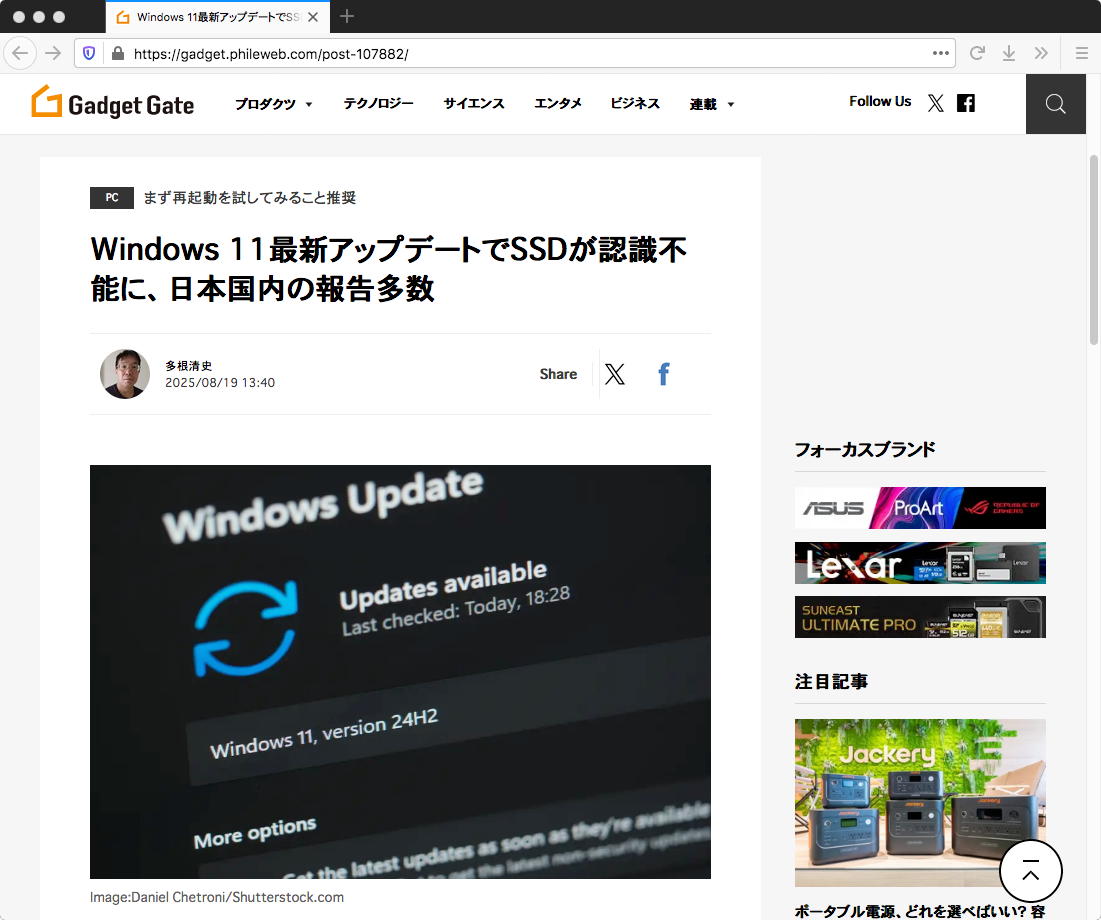Reload the page with the refresh icon

click(x=977, y=53)
